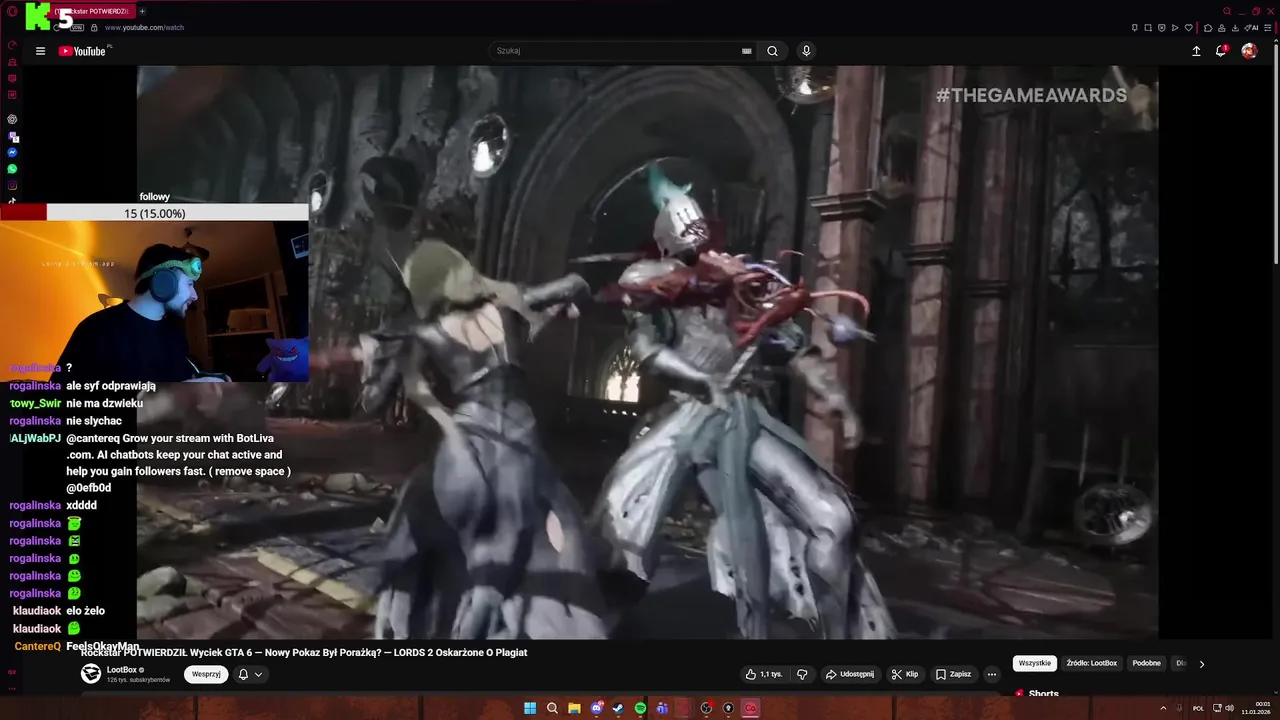Open the taskbar clock and date
This screenshot has height=720, width=1280.
pyautogui.click(x=1256, y=708)
